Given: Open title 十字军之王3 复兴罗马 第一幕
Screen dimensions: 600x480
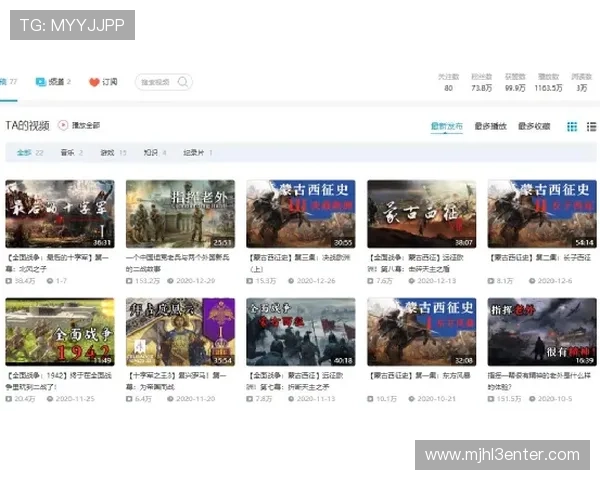Looking at the screenshot, I should 177,381.
